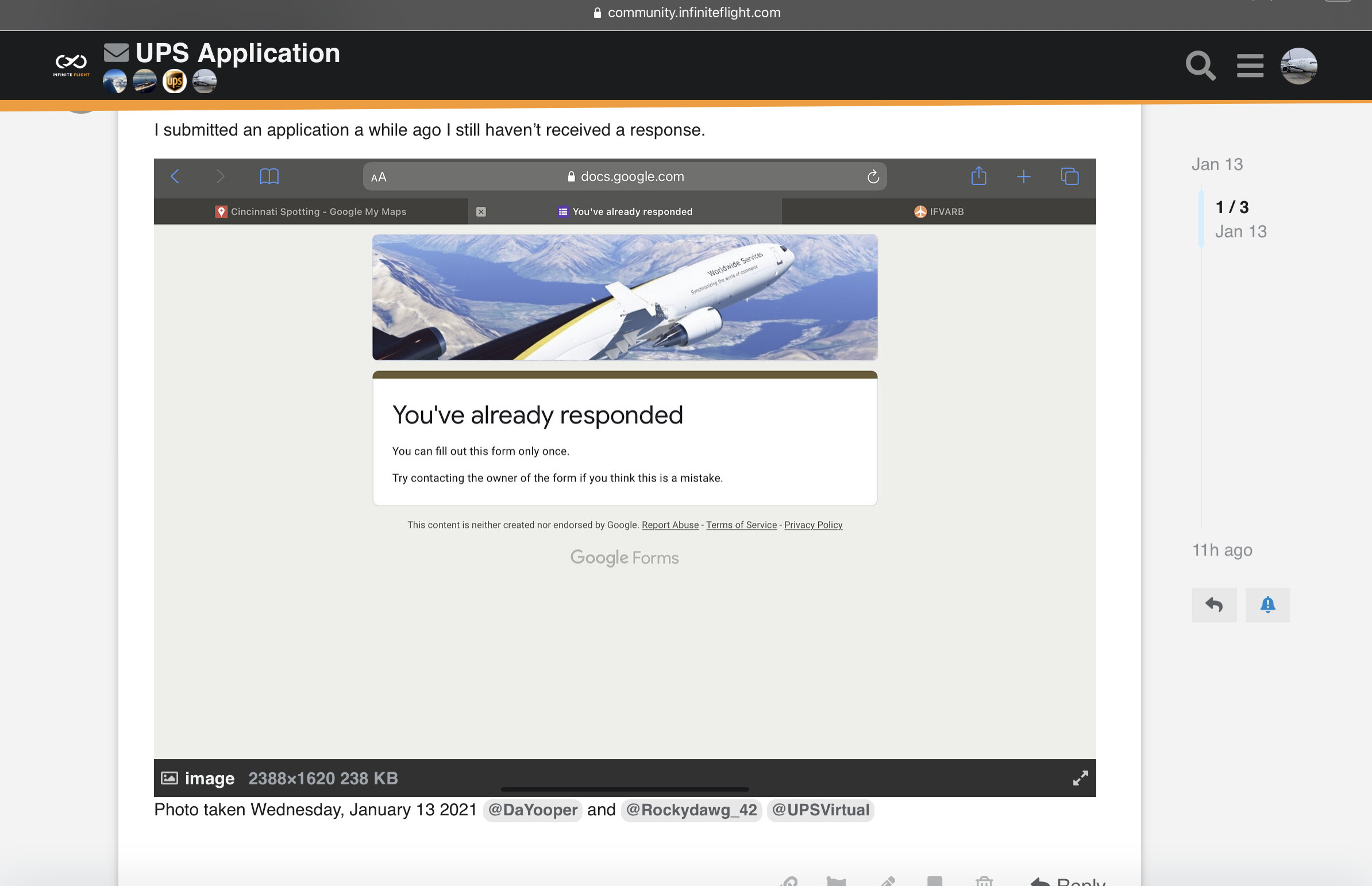This screenshot has width=1372, height=886.
Task: Expand the image to full size
Action: (x=1080, y=778)
